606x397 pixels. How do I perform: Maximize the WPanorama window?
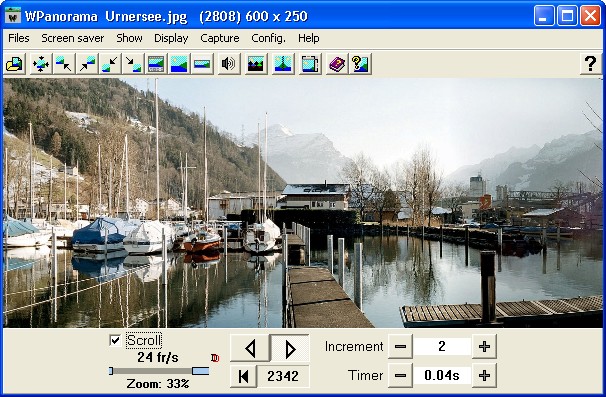[567, 16]
